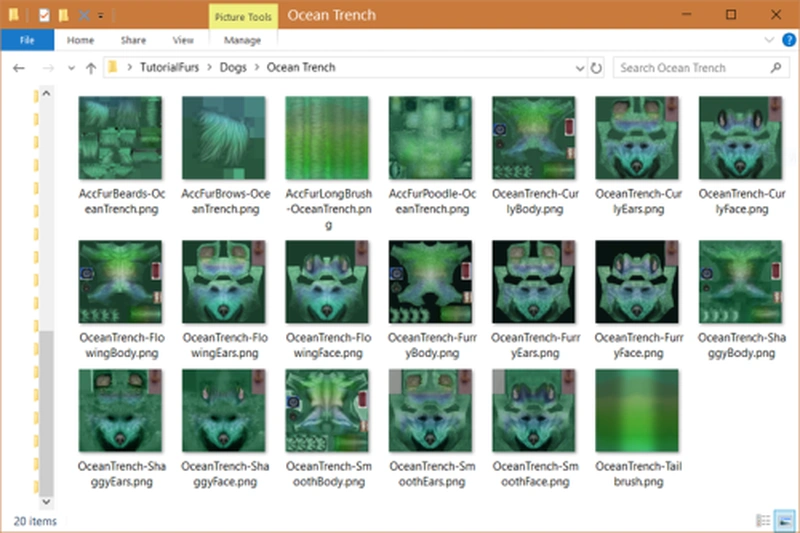Select the AccFurLongBrush-OceanTrench.png thumbnail
This screenshot has height=533, width=800.
327,138
